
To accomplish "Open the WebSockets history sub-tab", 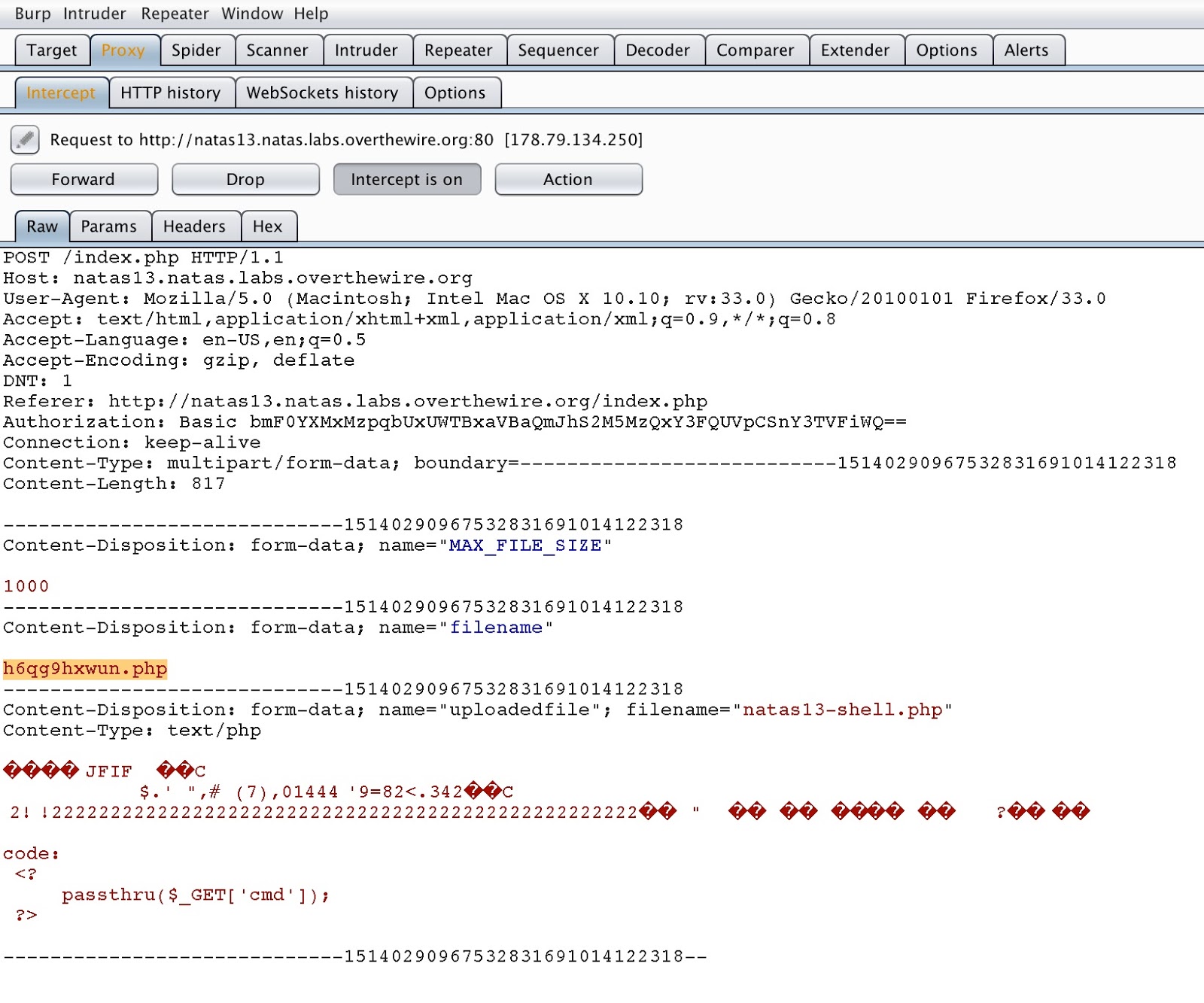I will 323,93.
